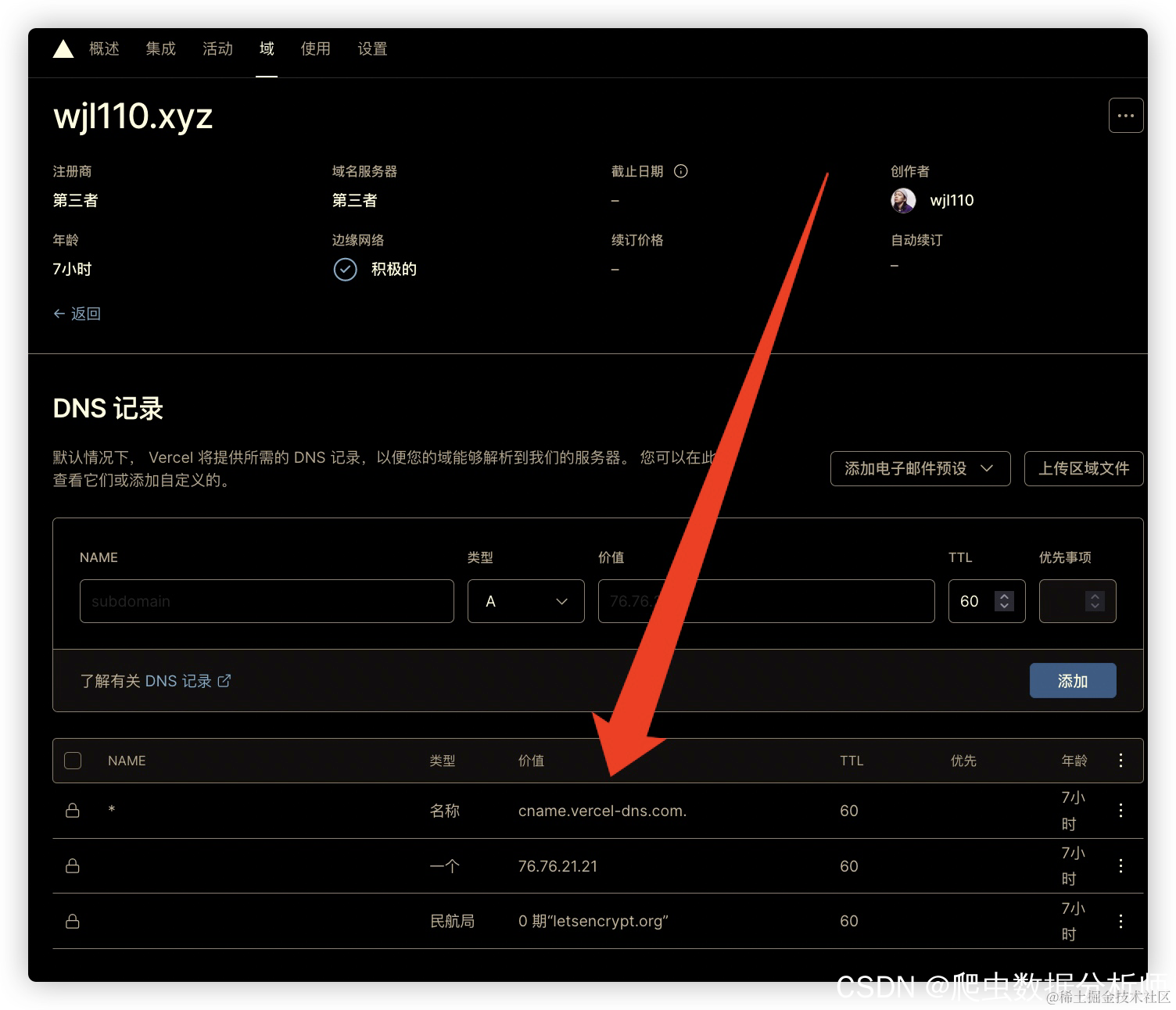Click the TTL column header in records table
The width and height of the screenshot is (1176, 1010).
[x=852, y=761]
